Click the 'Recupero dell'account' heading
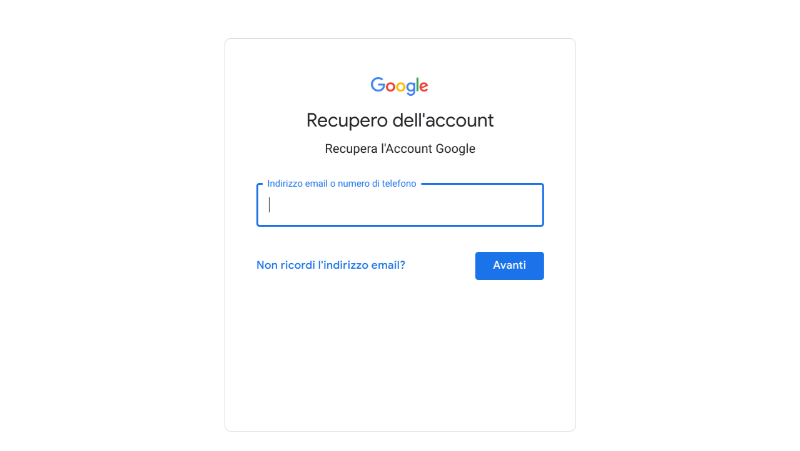The width and height of the screenshot is (800, 451). click(400, 121)
